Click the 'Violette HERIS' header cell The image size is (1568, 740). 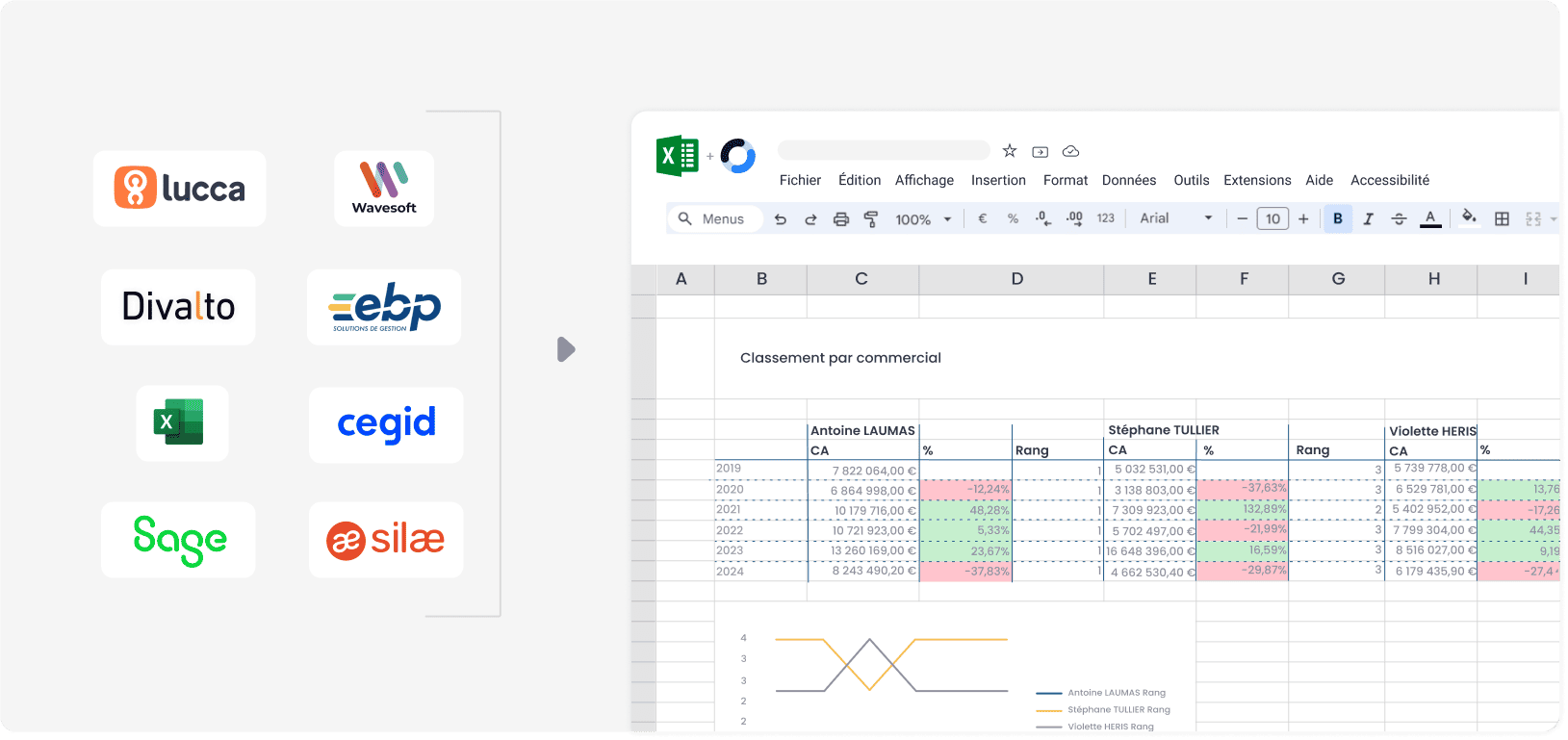coord(1432,431)
